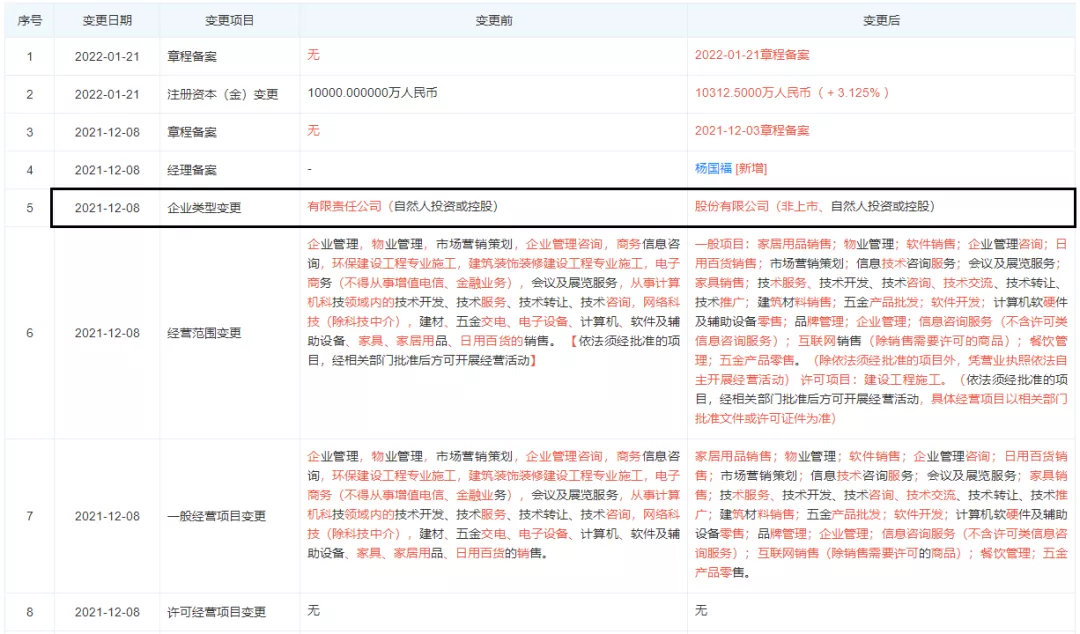This screenshot has height=634, width=1080.
Task: Select 无 in 变更前 of row 1
Action: click(x=313, y=55)
